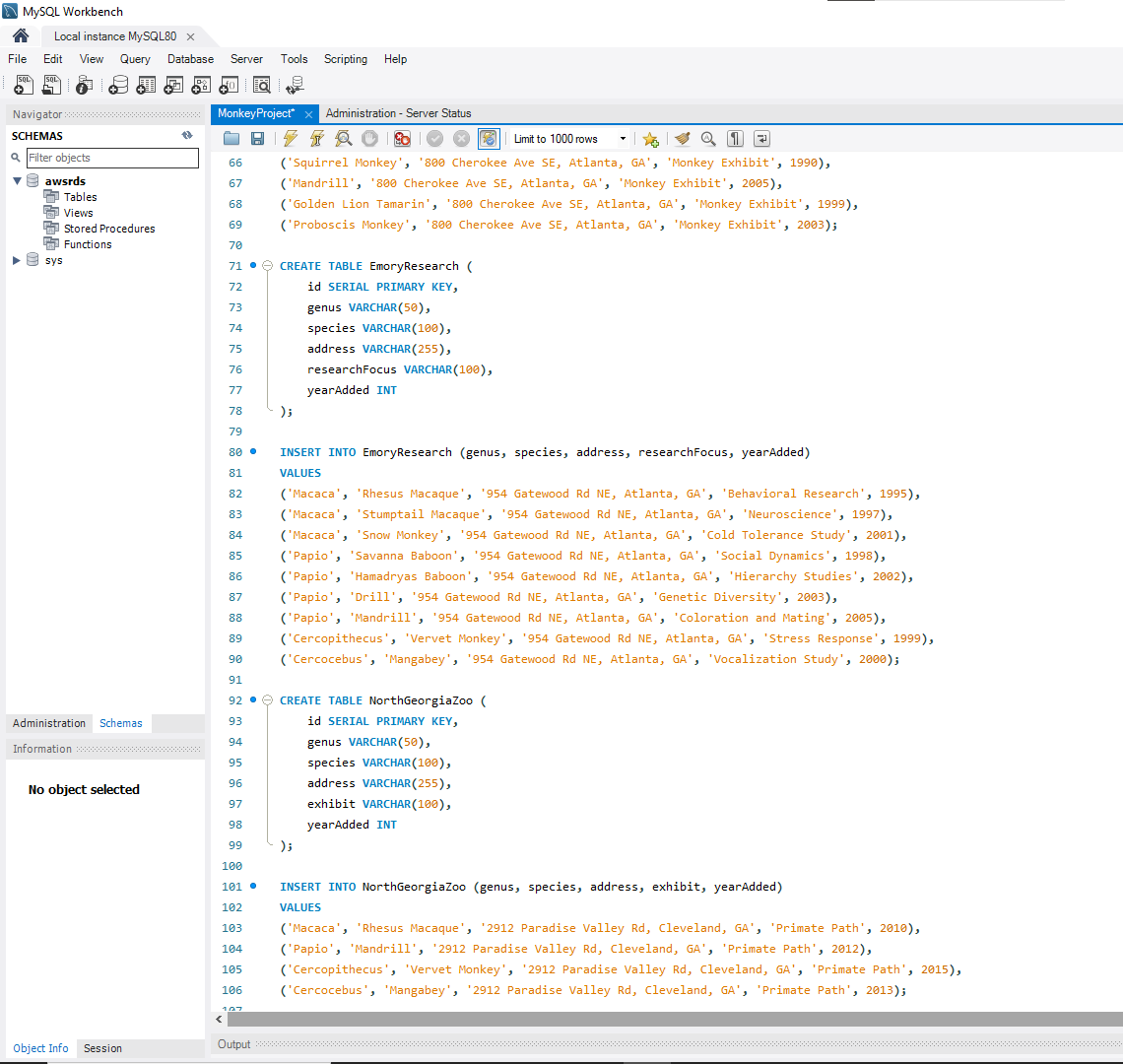
Task: Open the Session tab
Action: [x=102, y=1048]
